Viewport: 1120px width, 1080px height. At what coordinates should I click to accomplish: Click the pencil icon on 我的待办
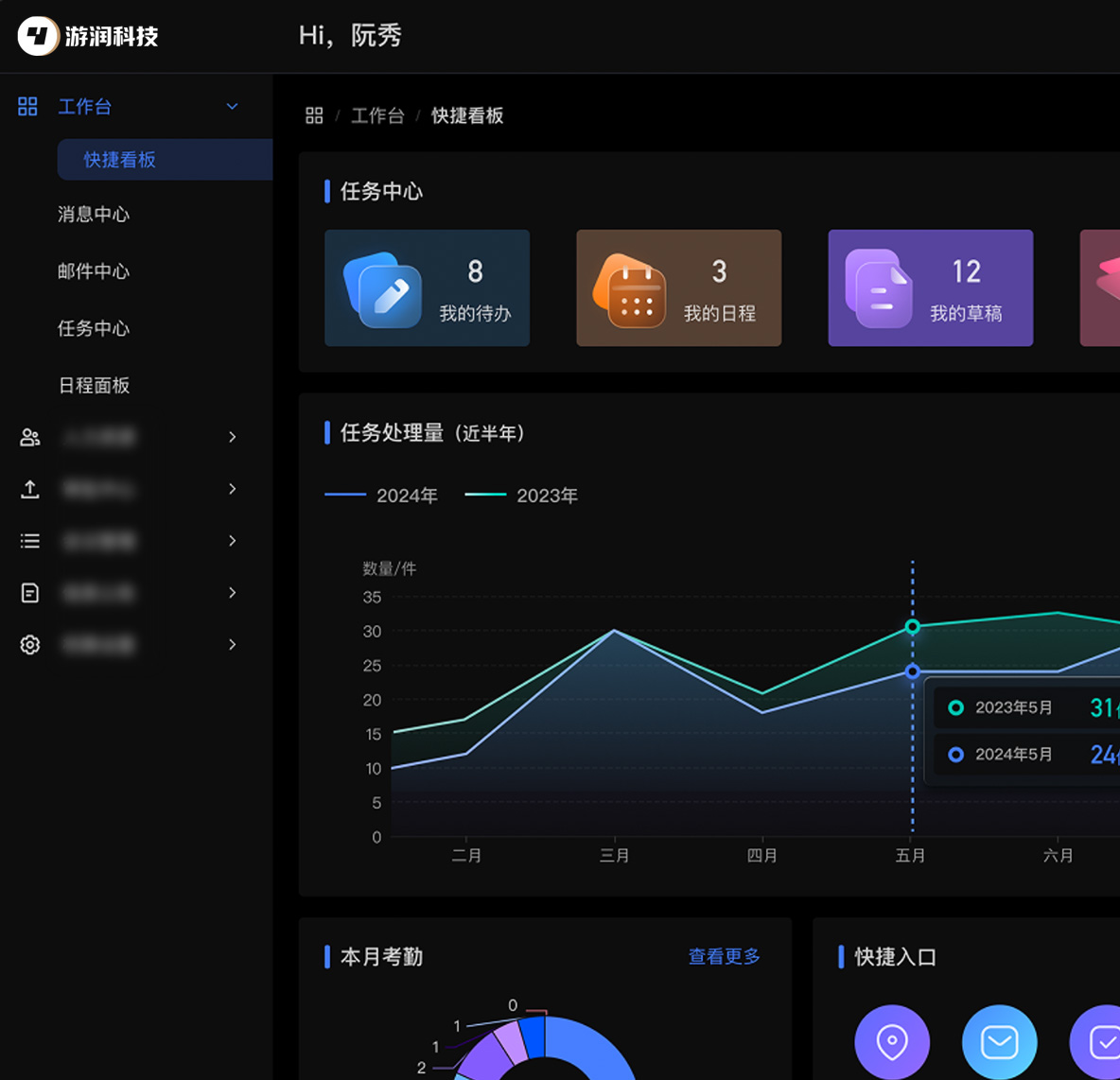click(383, 290)
